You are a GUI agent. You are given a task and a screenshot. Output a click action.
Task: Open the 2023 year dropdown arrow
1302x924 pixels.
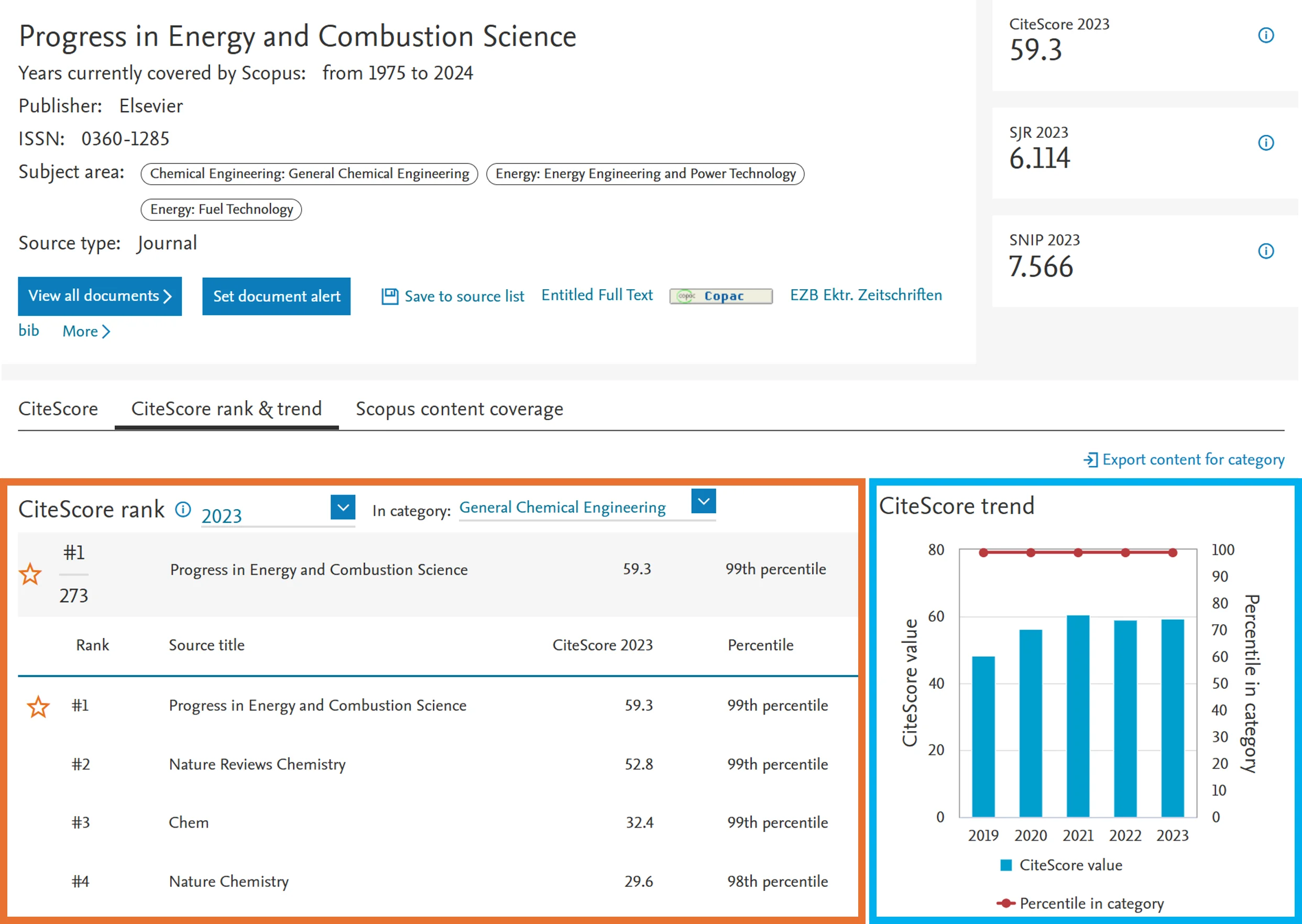pyautogui.click(x=343, y=507)
